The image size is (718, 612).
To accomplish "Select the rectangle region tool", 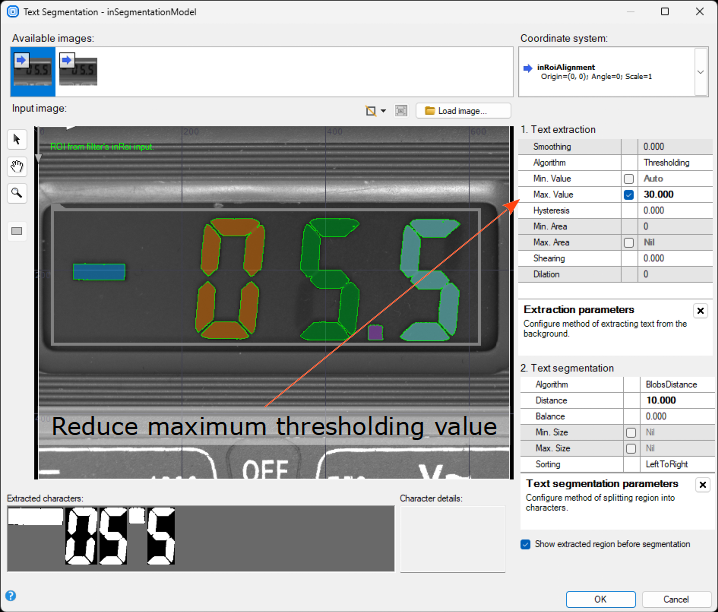I will point(17,231).
